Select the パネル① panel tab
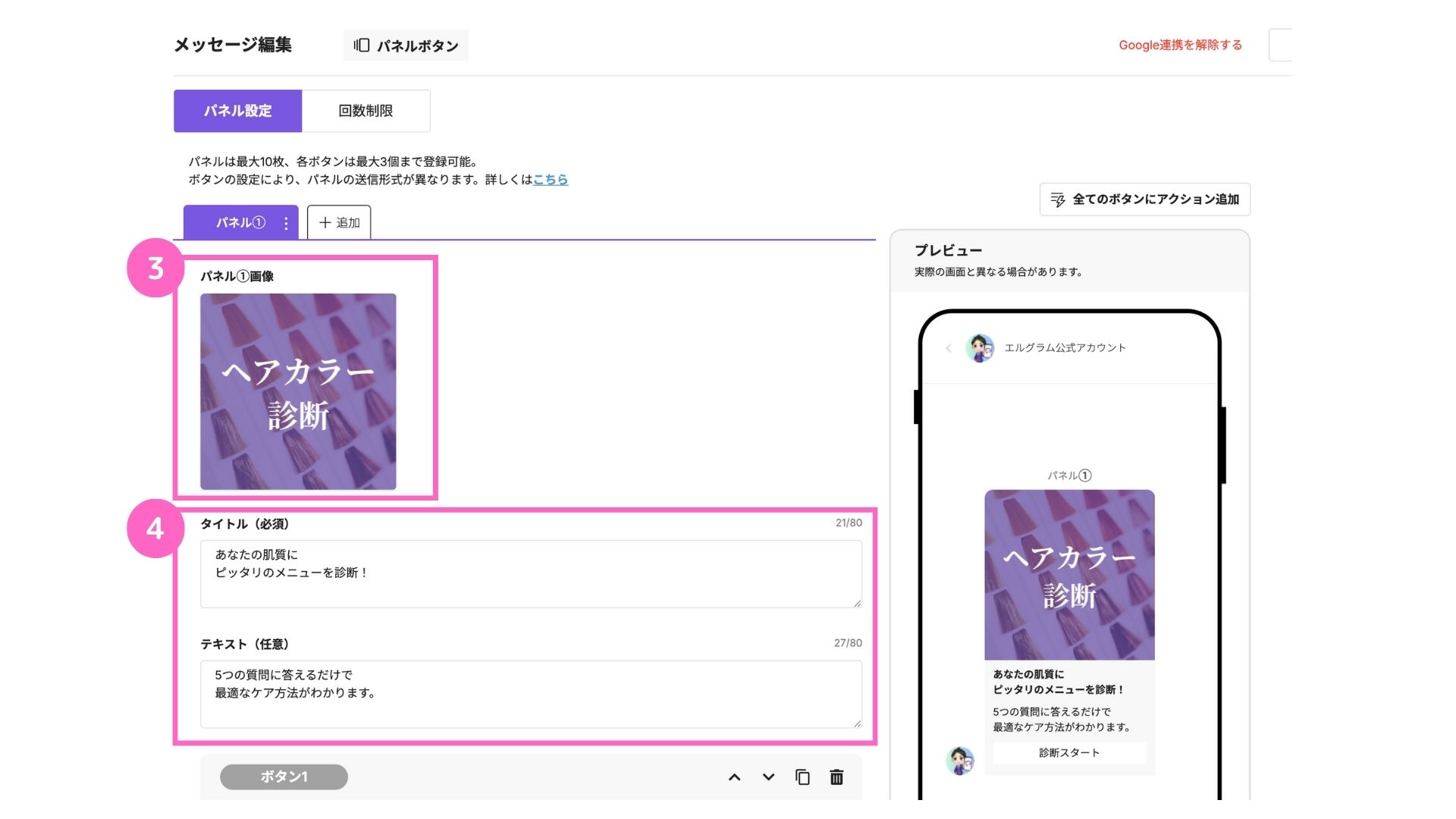The image size is (1456, 819). coord(240,223)
